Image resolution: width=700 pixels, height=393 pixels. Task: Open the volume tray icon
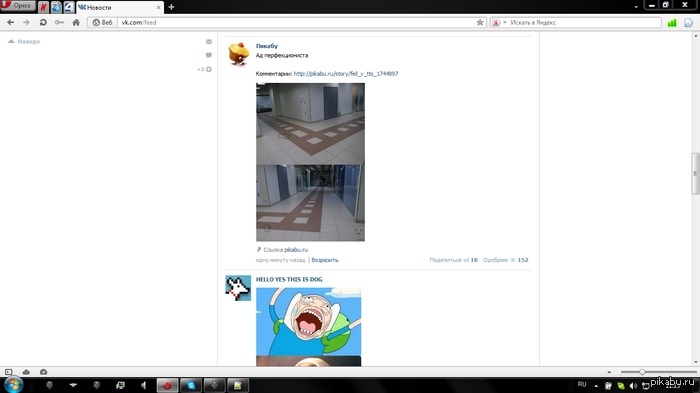tap(633, 386)
